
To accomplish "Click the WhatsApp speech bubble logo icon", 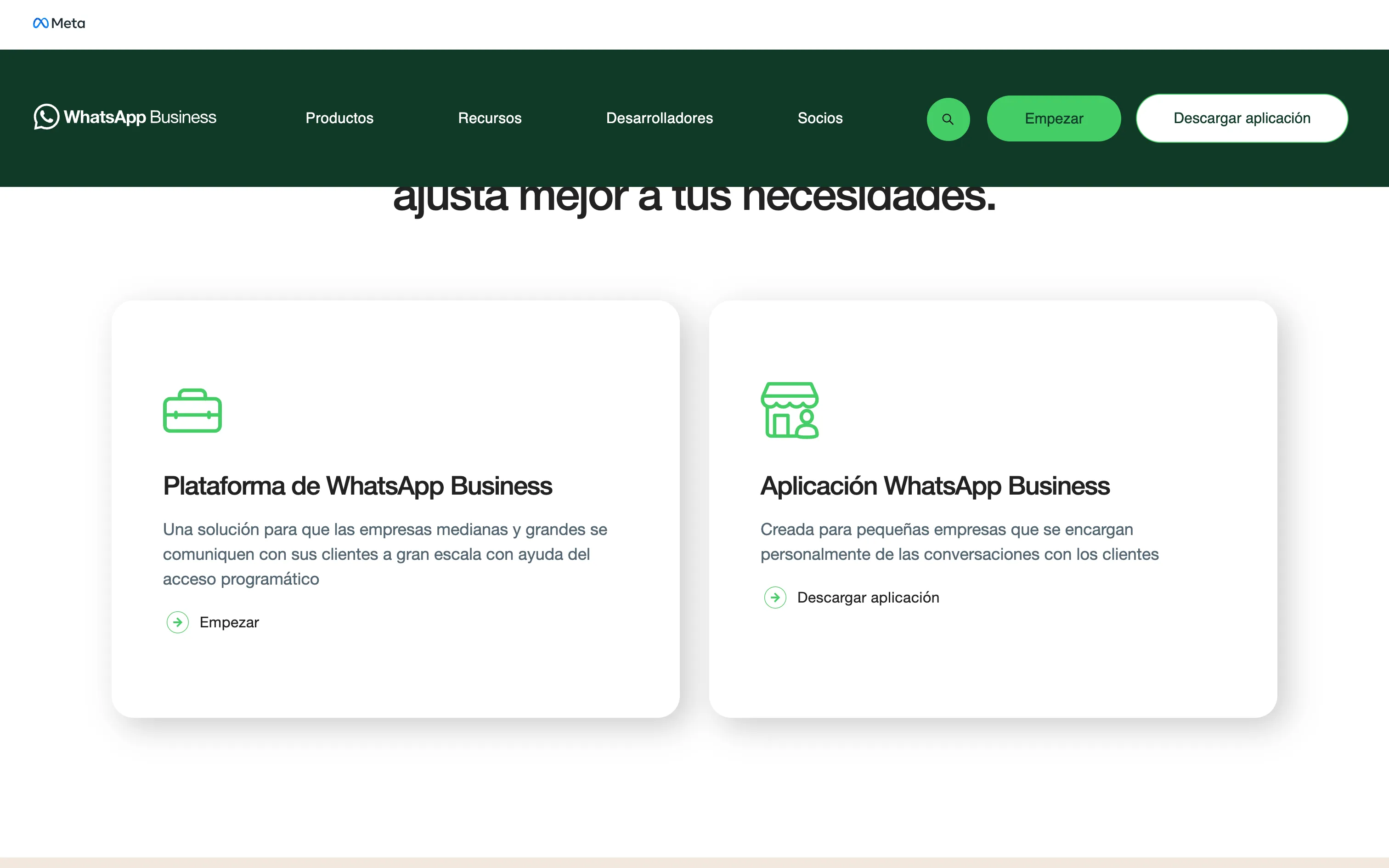I will (46, 117).
